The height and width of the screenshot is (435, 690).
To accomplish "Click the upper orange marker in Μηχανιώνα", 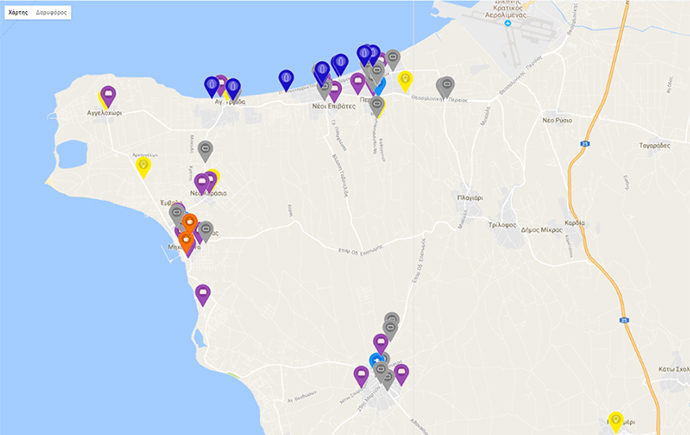I will click(x=189, y=221).
